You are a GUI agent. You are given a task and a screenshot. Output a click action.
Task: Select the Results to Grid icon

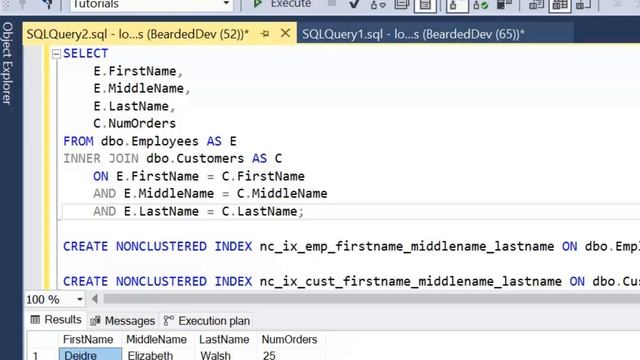click(x=560, y=5)
